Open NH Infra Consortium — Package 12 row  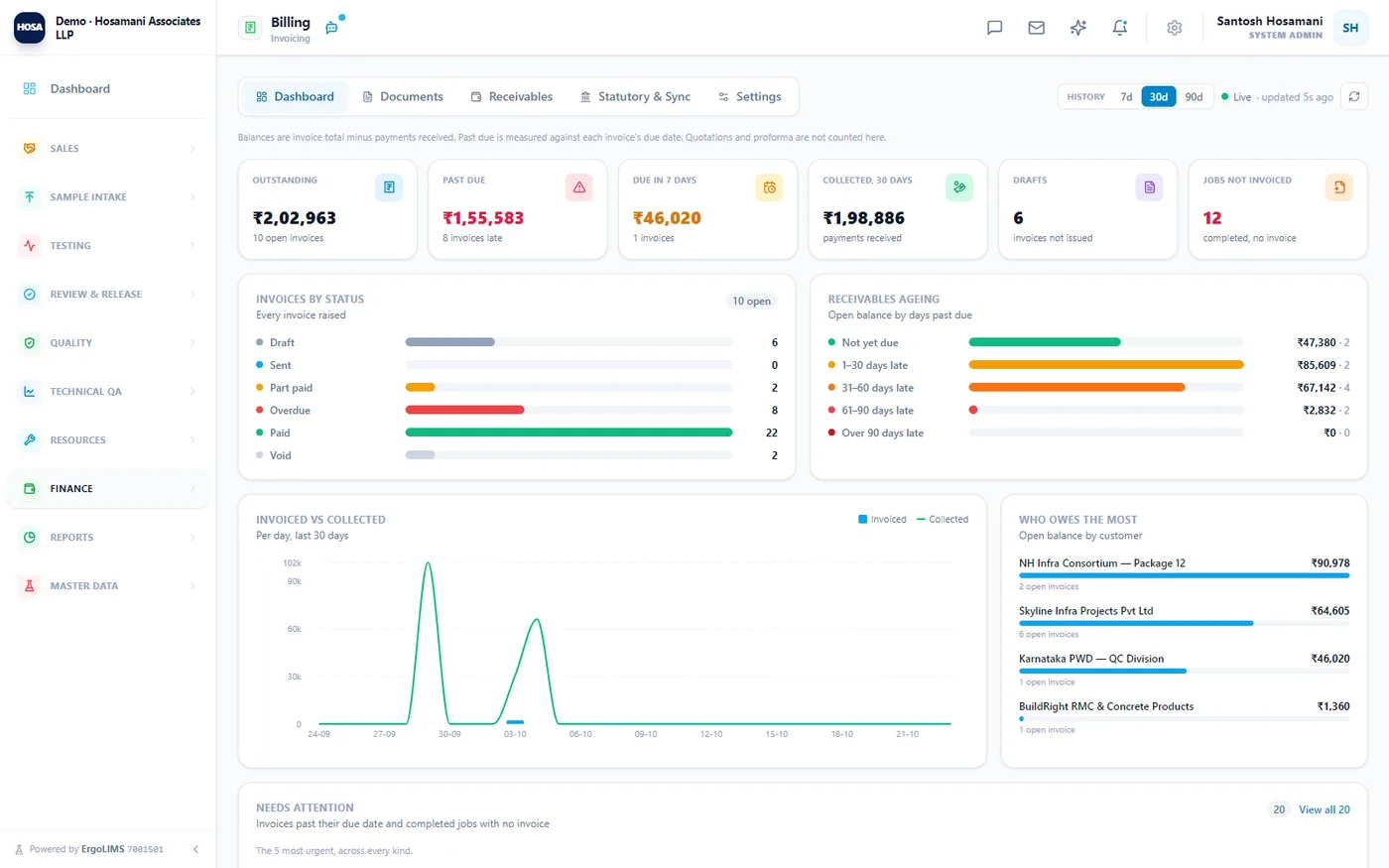[1184, 573]
